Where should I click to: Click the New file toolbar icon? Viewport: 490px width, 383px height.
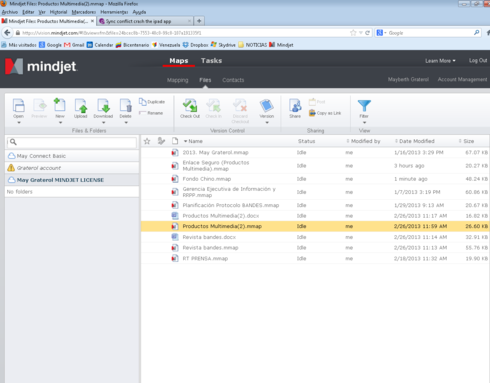point(60,105)
